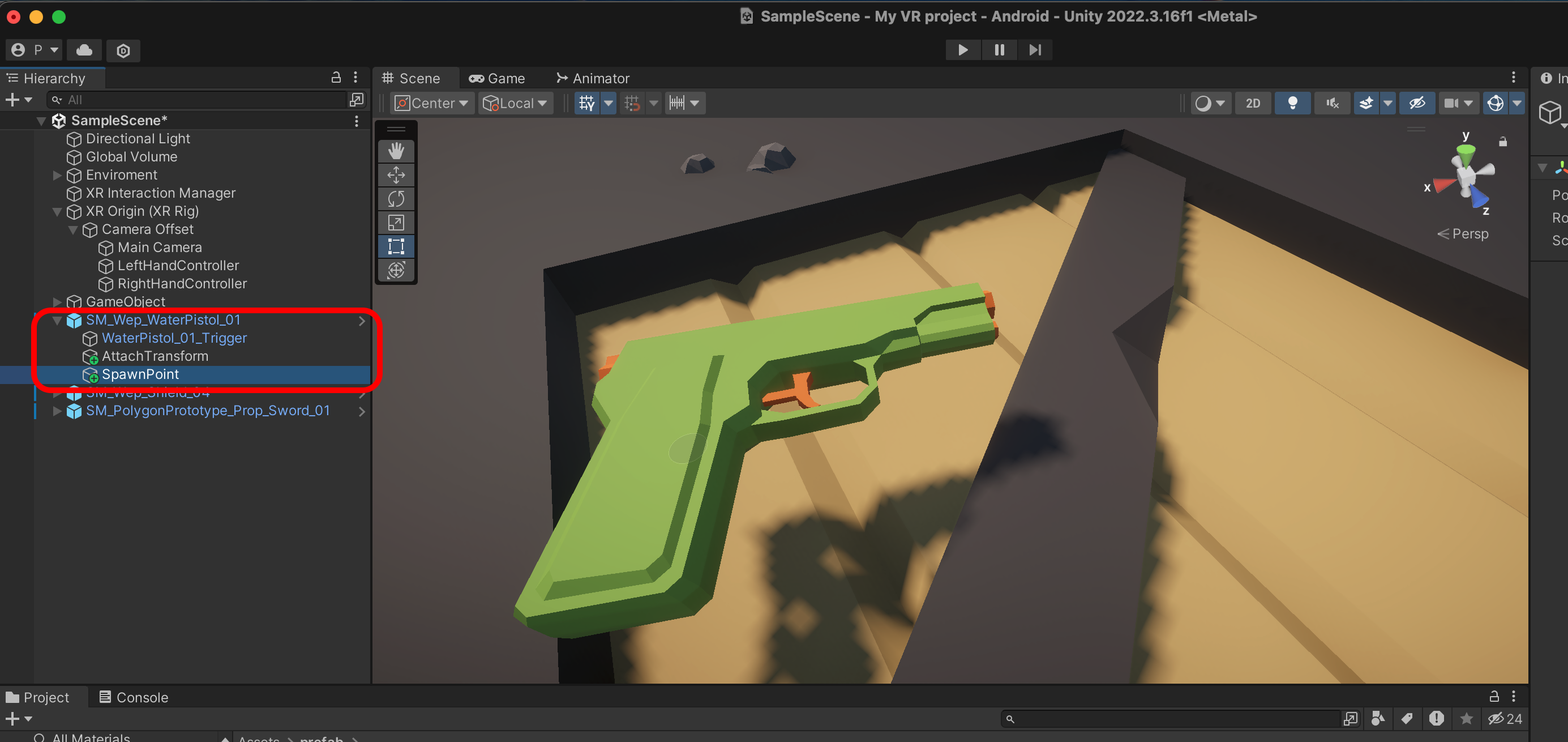Open the cloud services icon

pyautogui.click(x=84, y=50)
